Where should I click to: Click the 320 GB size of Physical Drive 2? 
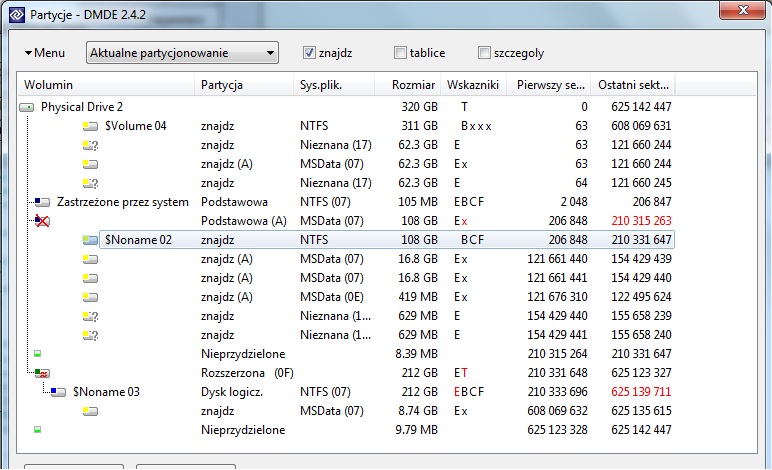click(x=419, y=107)
